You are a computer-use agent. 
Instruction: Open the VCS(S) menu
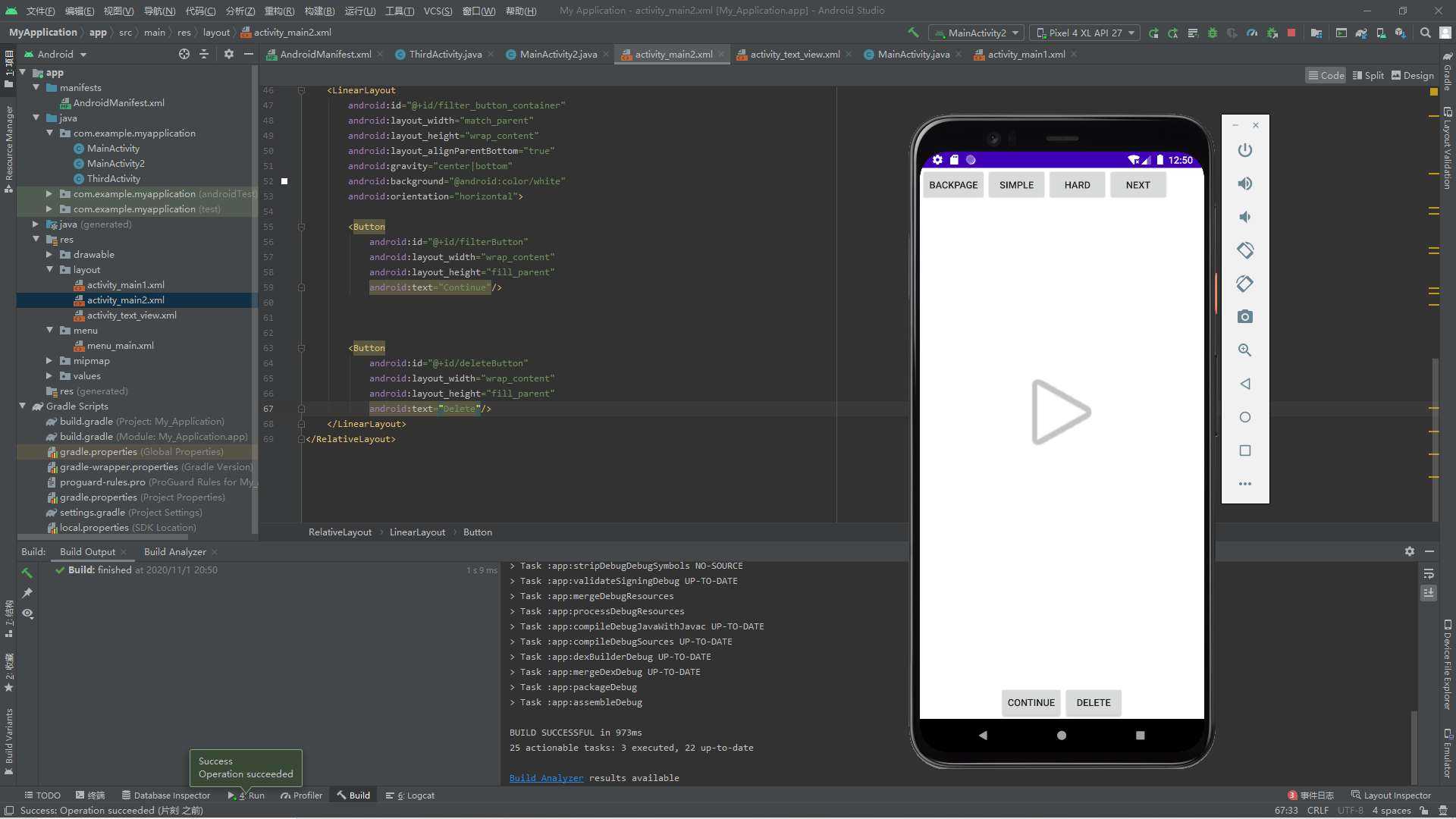point(438,11)
